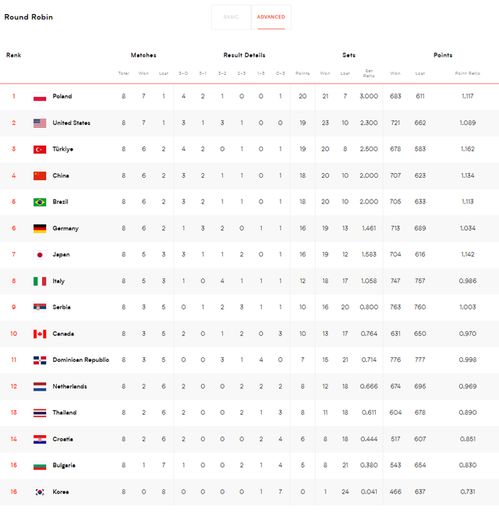Select the Advanced tab

click(x=271, y=17)
